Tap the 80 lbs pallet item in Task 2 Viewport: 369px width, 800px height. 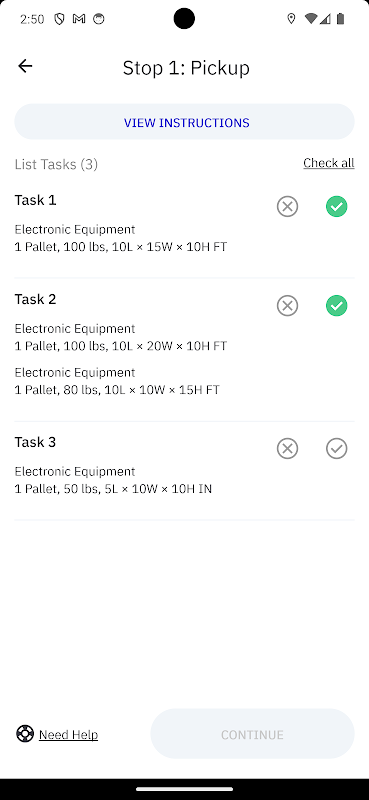coord(117,381)
